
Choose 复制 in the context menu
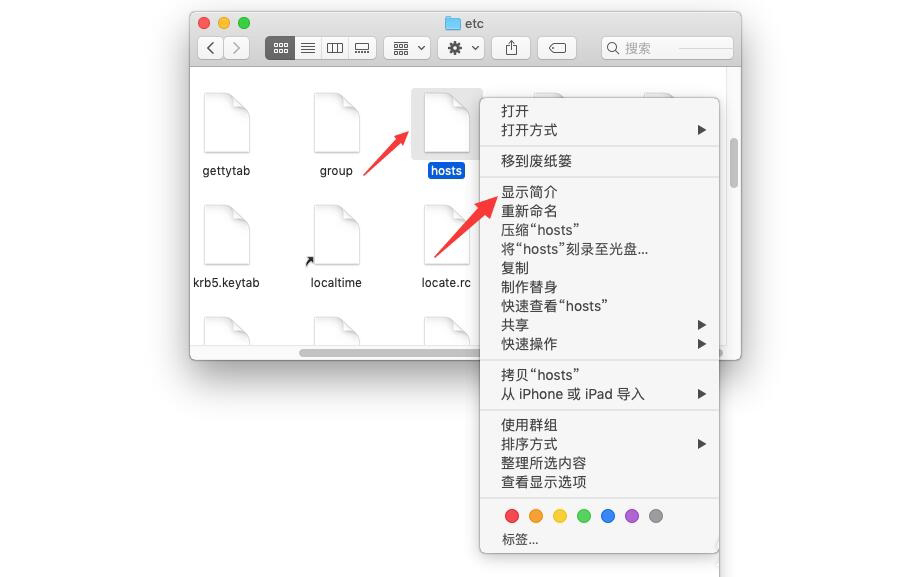coord(599,268)
